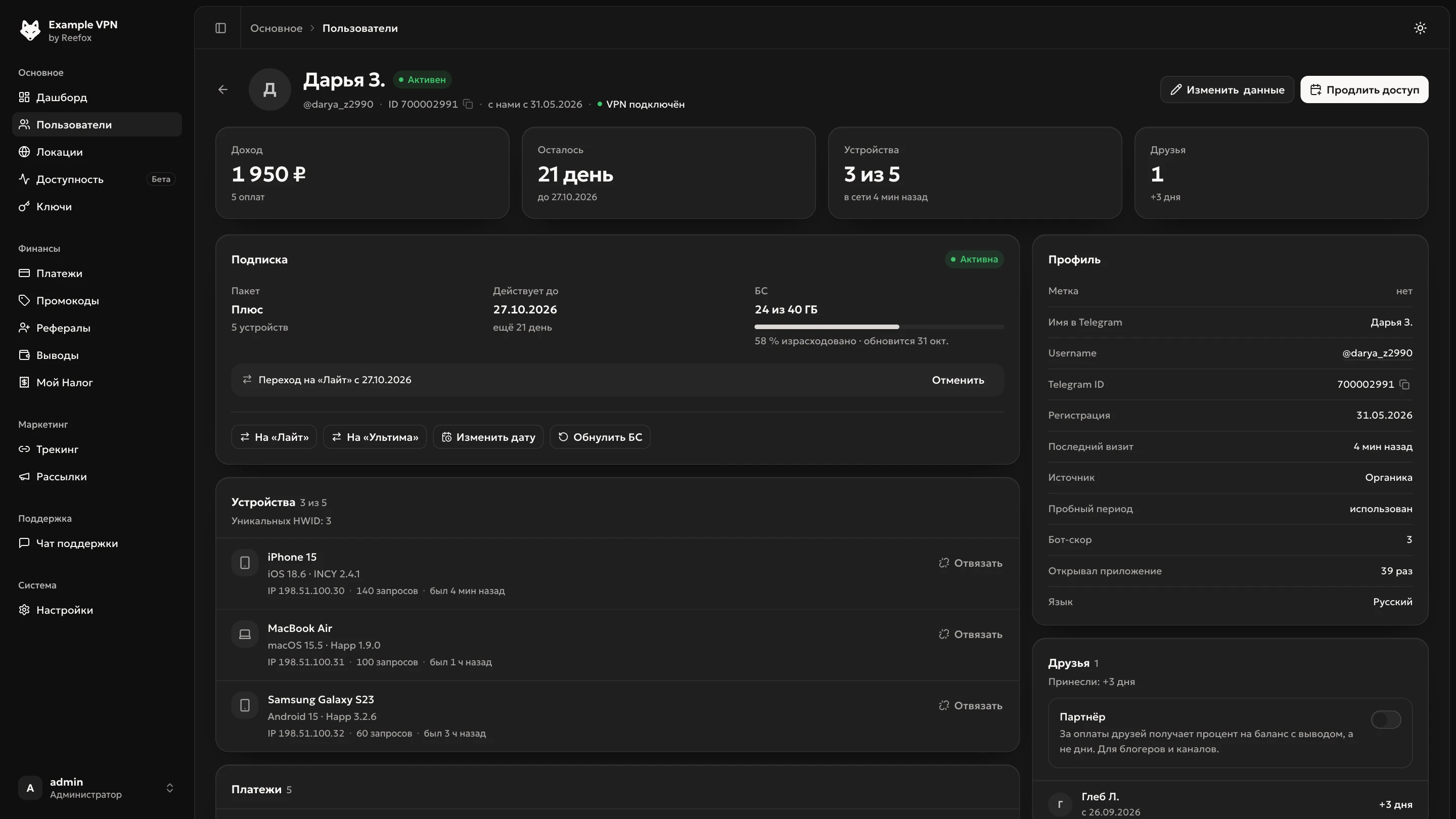Go back with the left arrow

pyautogui.click(x=222, y=89)
